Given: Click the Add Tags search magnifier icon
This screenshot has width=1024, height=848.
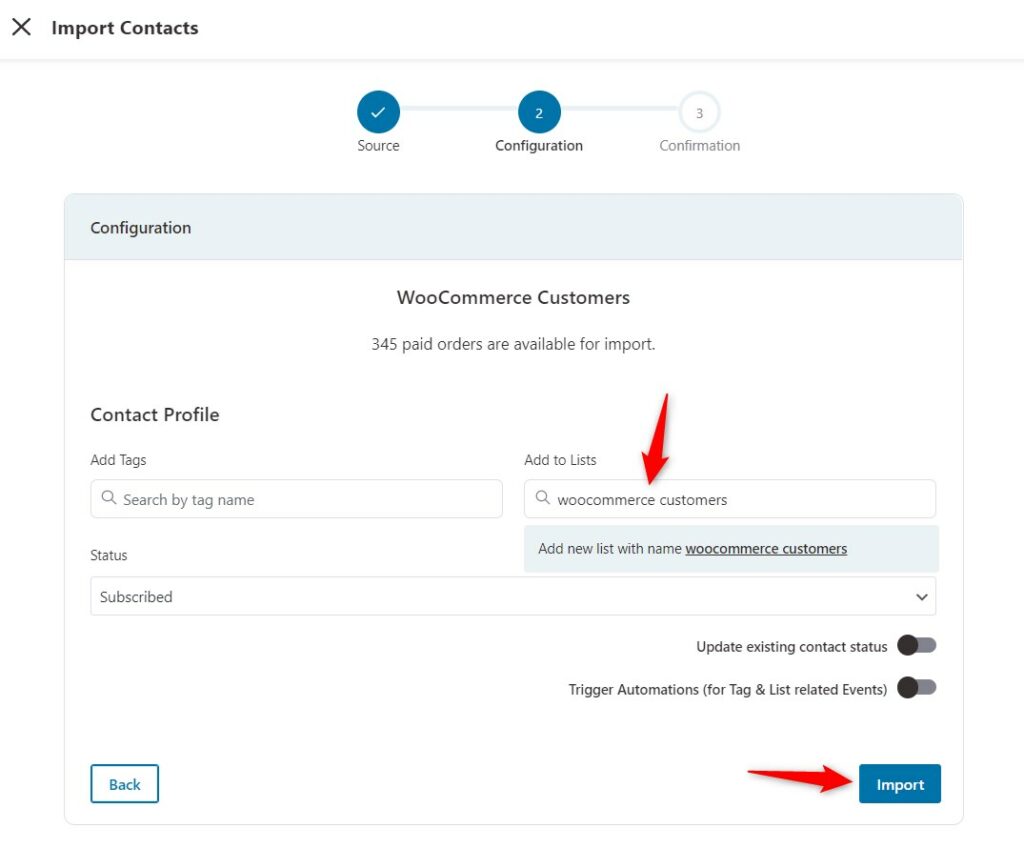Looking at the screenshot, I should 108,498.
